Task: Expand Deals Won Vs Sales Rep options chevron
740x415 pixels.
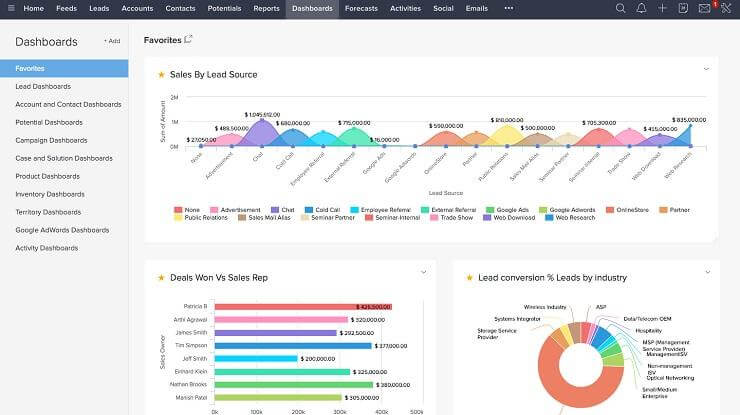Action: (423, 272)
